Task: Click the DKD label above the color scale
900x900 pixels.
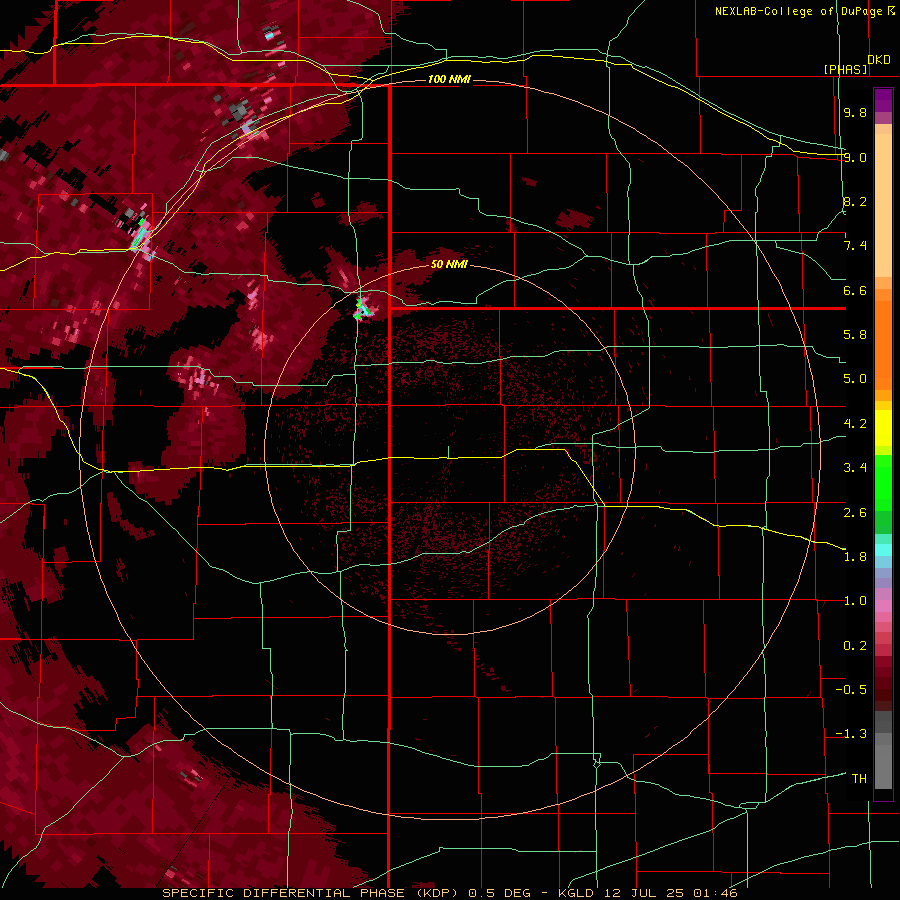Action: (x=879, y=60)
